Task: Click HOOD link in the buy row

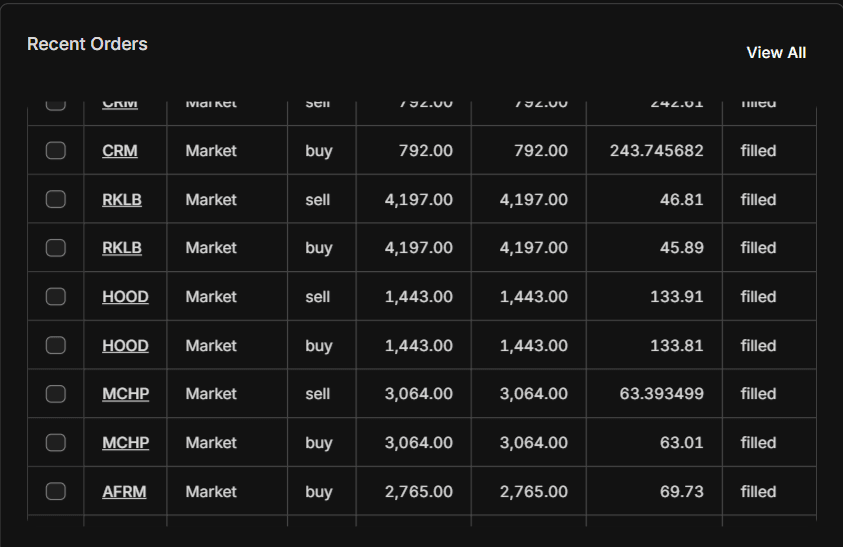Action: point(125,345)
